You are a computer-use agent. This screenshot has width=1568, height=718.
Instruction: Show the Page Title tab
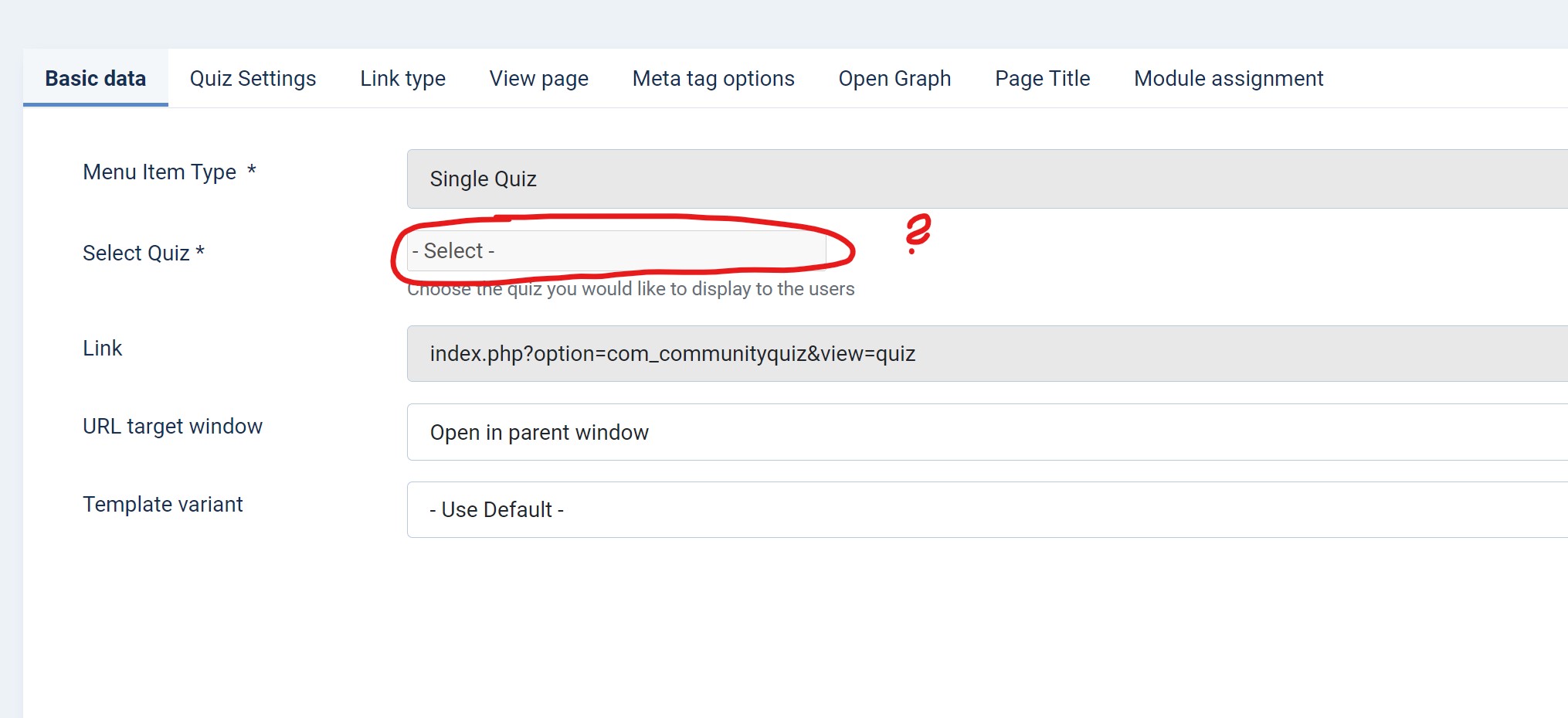1042,79
